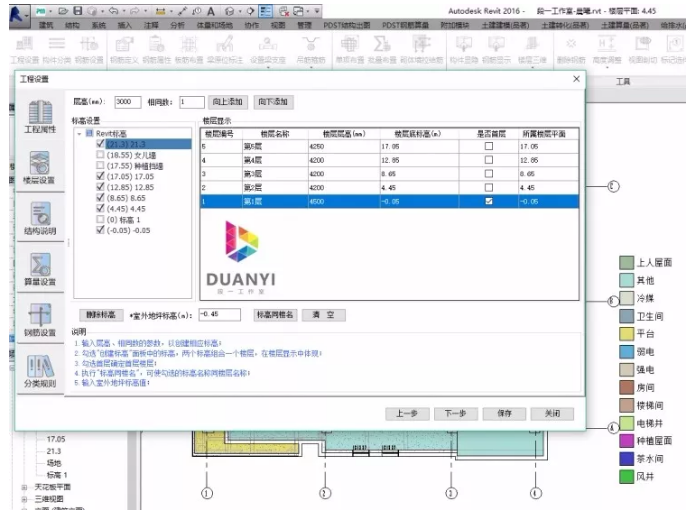Viewport: 693px width, 513px height.
Task: Toggle first-floor checkbox on row 1
Action: [x=489, y=201]
